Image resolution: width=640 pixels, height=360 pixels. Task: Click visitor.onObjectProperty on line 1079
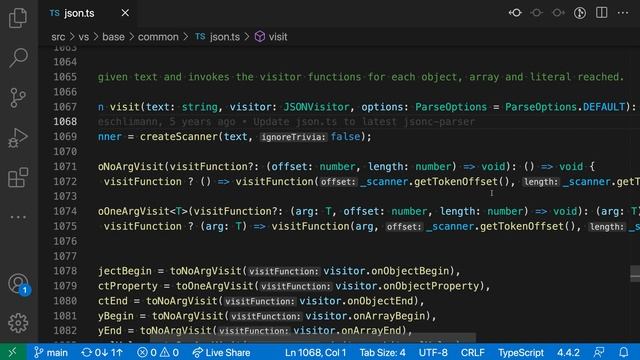click(x=407, y=286)
